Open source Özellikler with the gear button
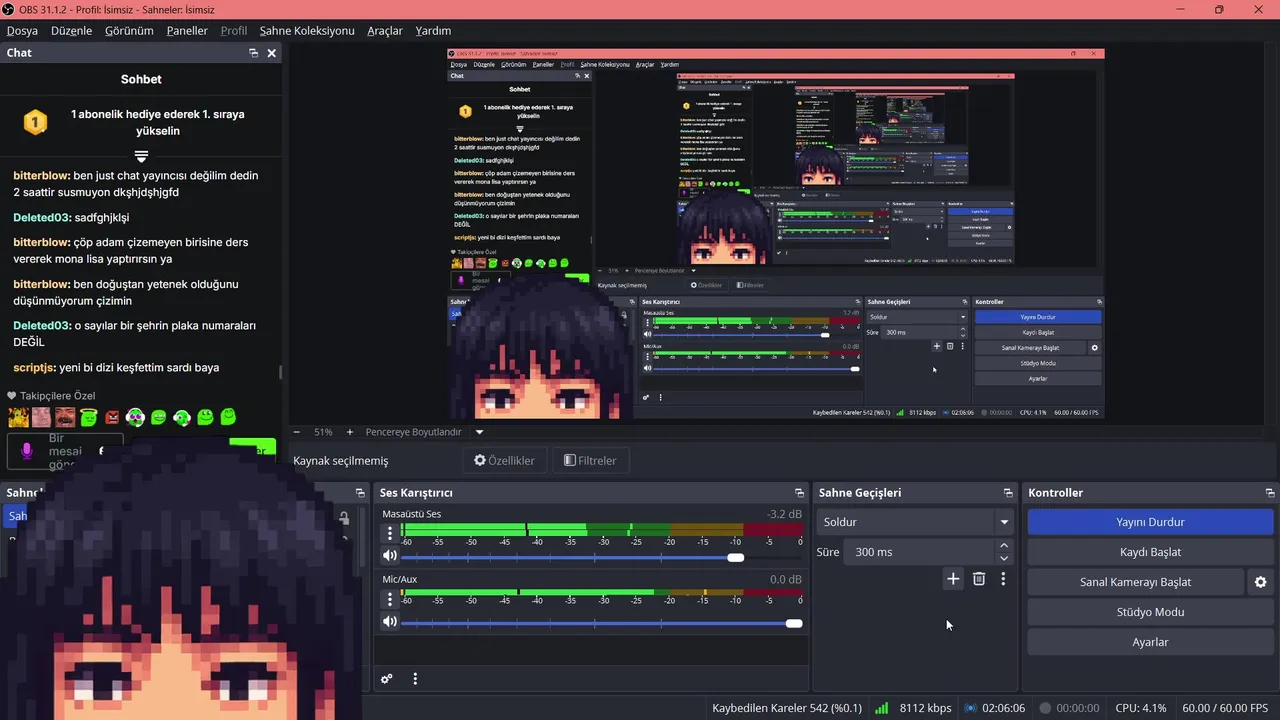The height and width of the screenshot is (720, 1280). 504,461
